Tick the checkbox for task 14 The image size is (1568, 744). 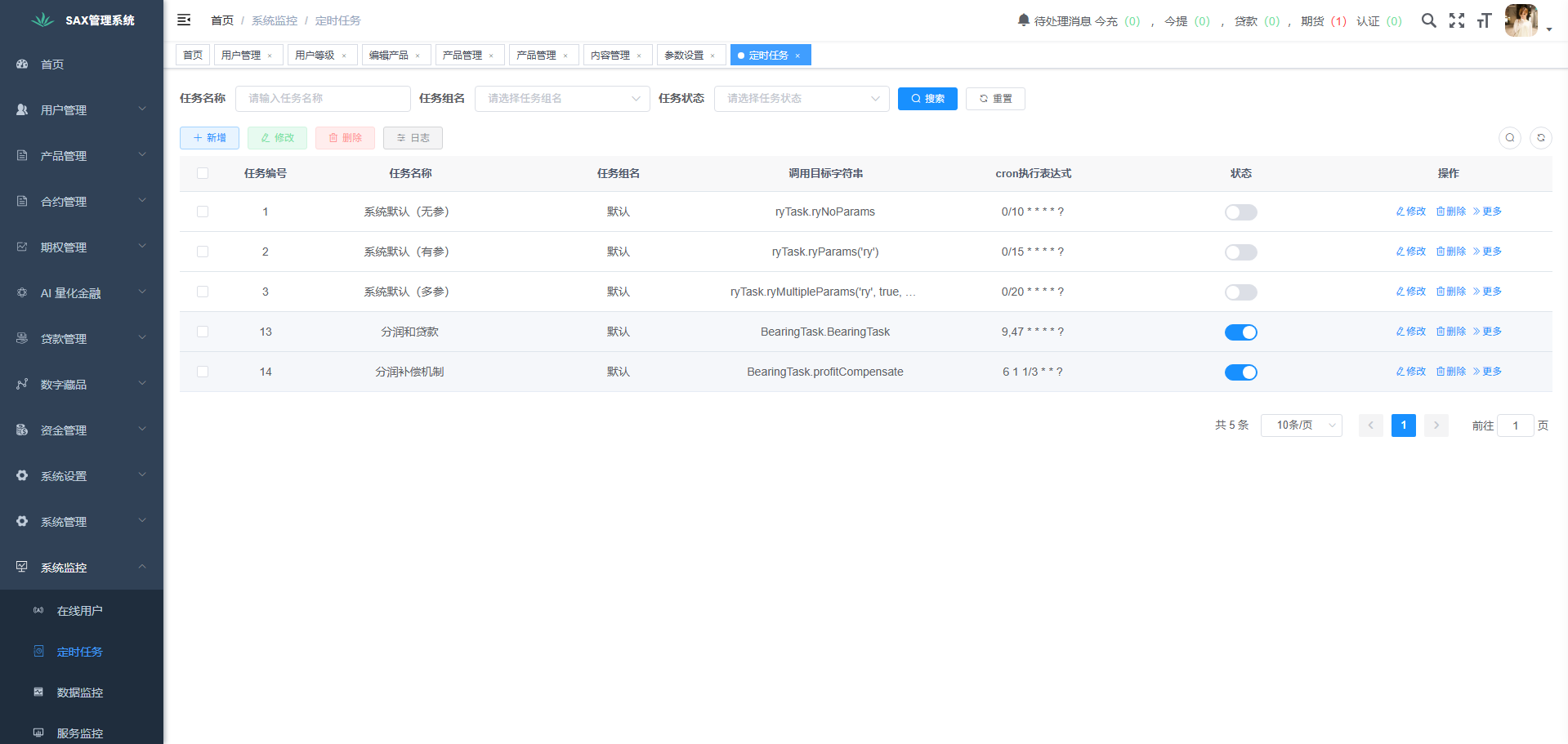click(203, 372)
